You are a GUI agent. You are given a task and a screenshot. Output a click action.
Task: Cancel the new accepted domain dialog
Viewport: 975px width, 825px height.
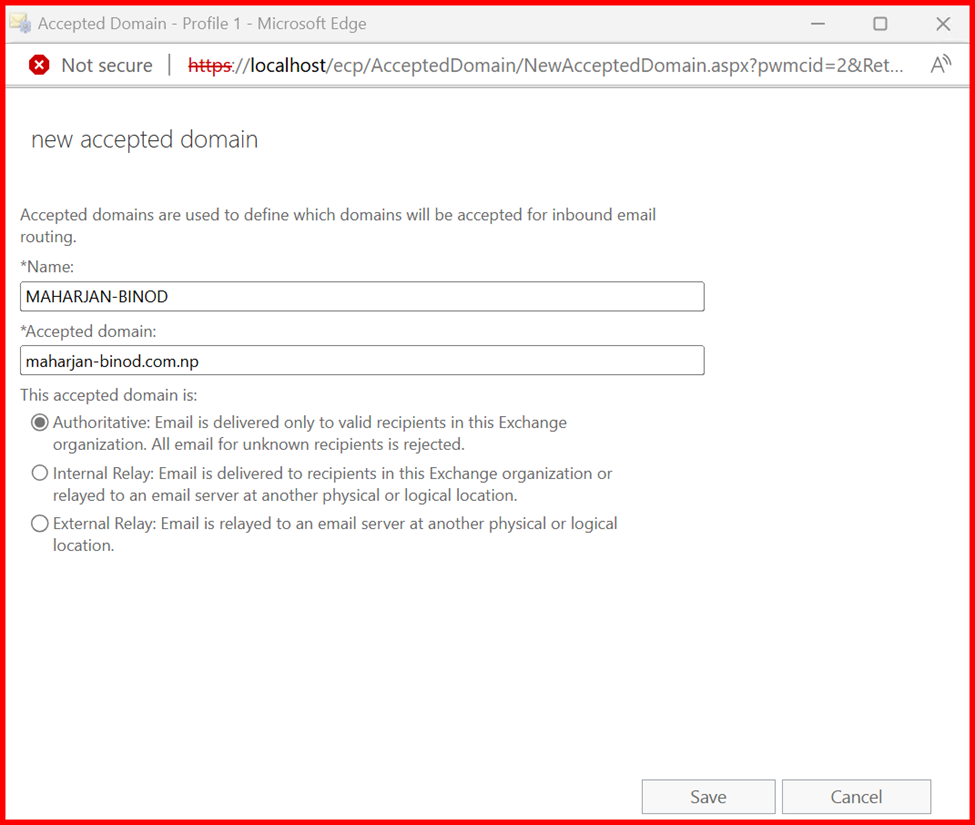coord(856,797)
